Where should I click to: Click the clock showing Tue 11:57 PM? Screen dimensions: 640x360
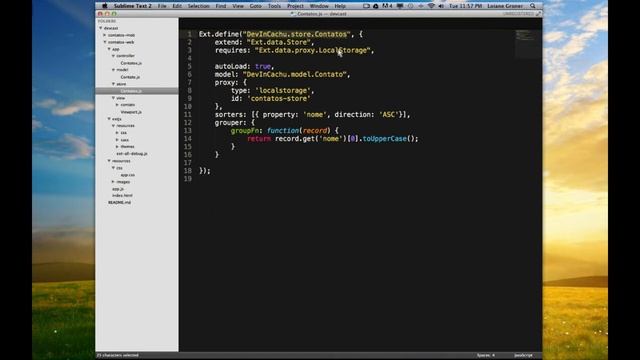[x=465, y=6]
